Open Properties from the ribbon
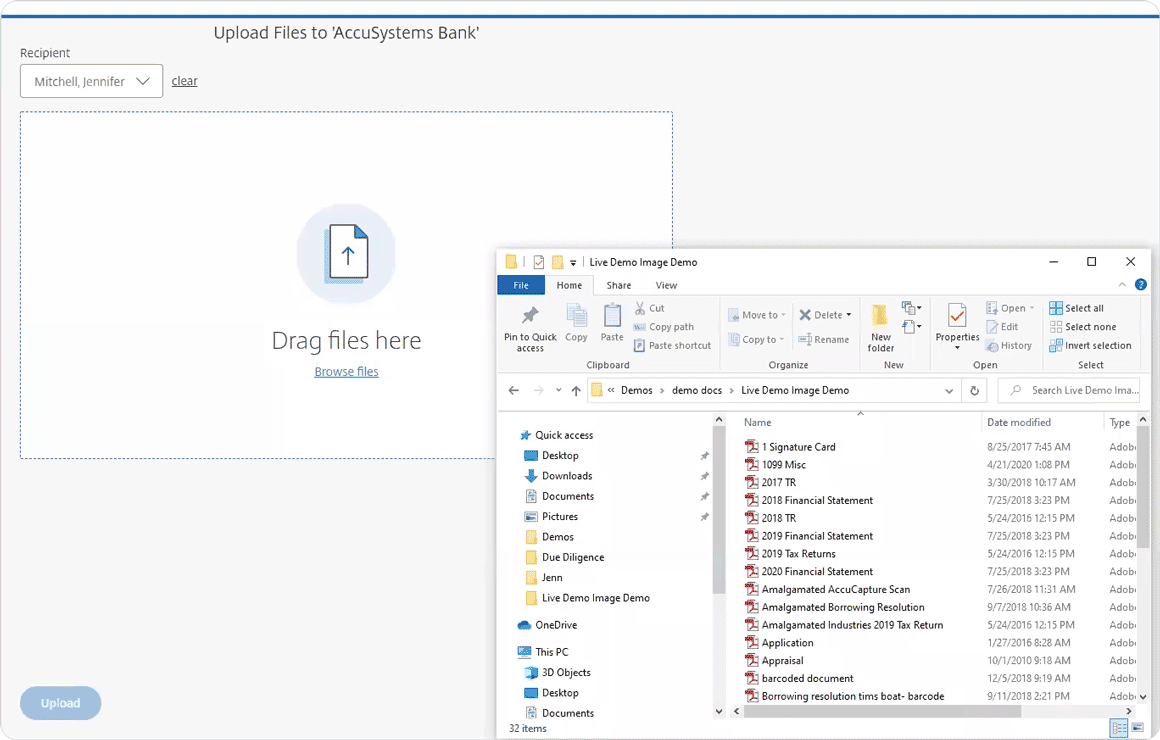Screen dimensions: 1160x740 957,318
